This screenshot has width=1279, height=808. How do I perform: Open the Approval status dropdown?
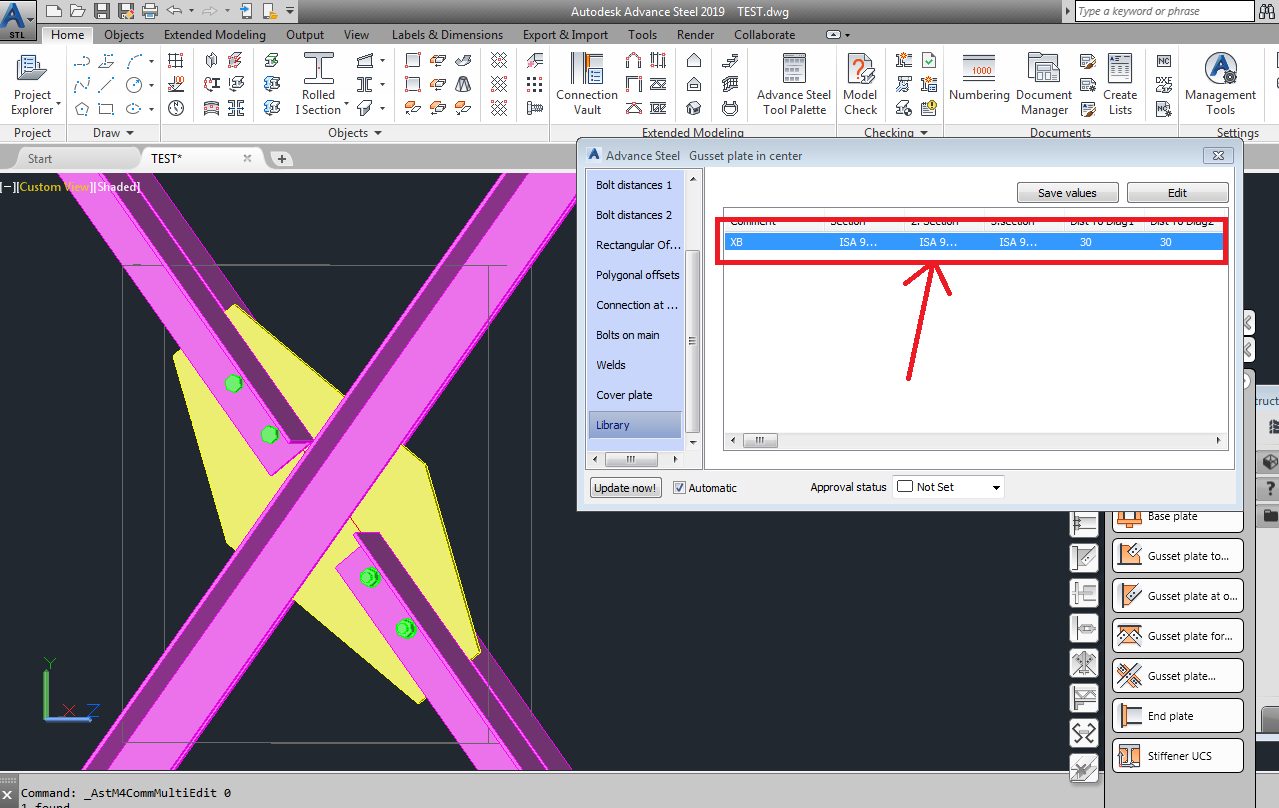949,487
